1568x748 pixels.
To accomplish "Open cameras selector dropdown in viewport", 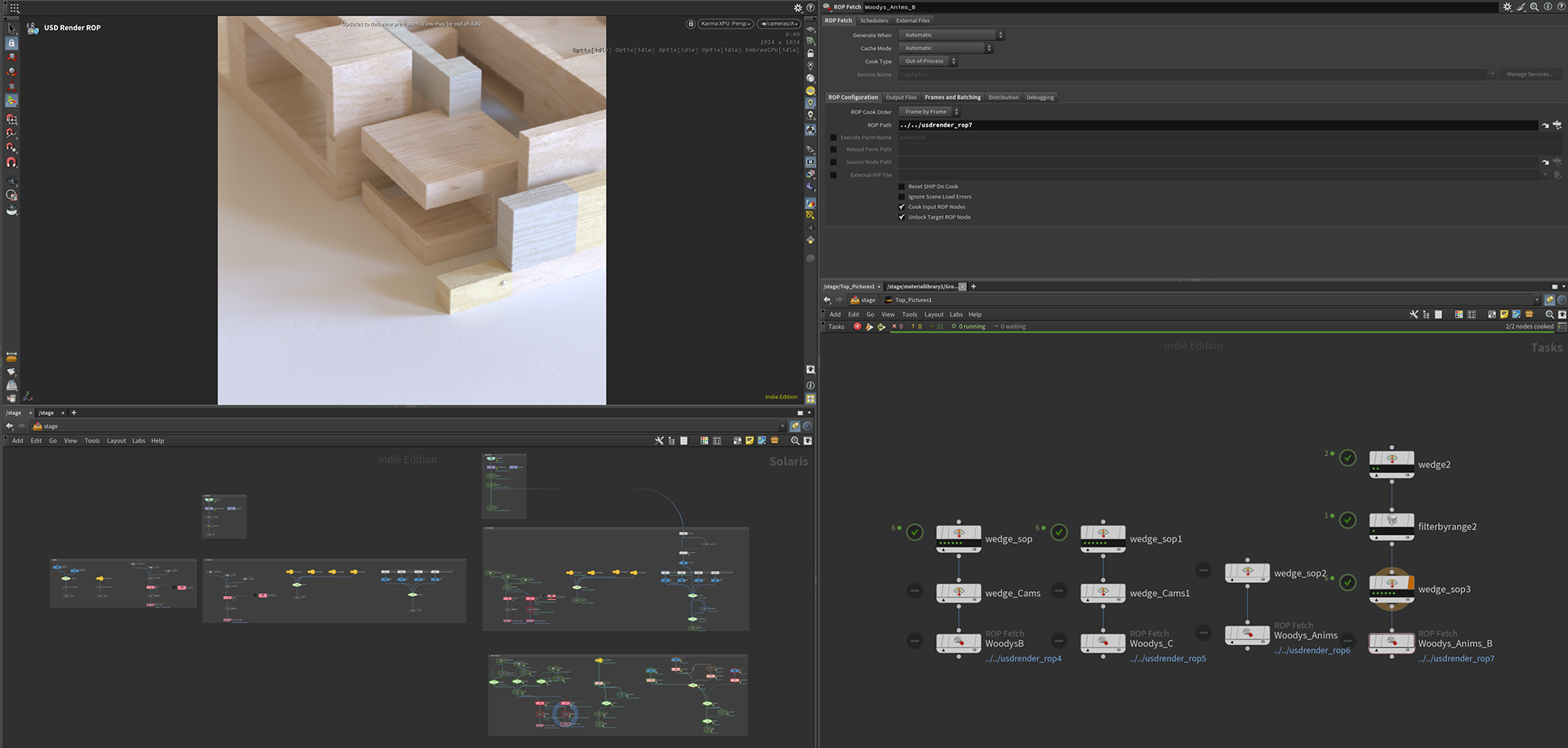I will (x=778, y=24).
